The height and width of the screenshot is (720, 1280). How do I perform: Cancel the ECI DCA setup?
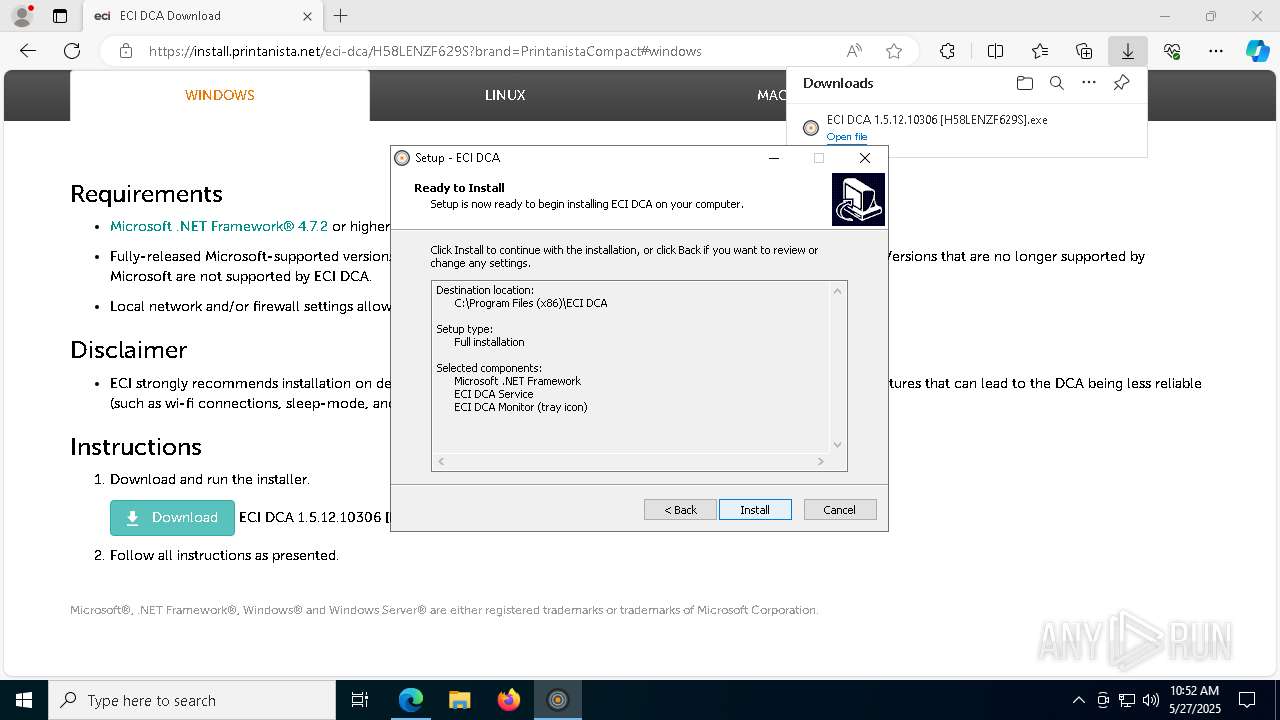[840, 510]
